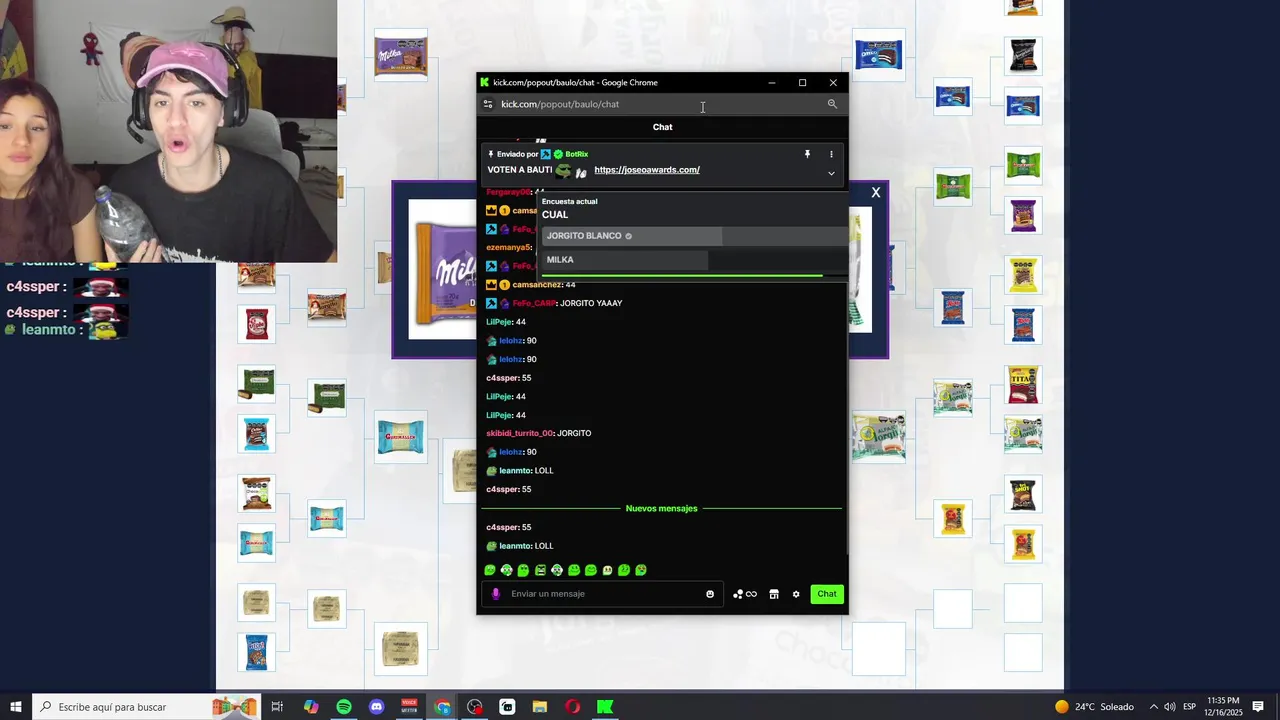Open the Copilot icon on the taskbar
Image resolution: width=1280 pixels, height=720 pixels.
[311, 707]
